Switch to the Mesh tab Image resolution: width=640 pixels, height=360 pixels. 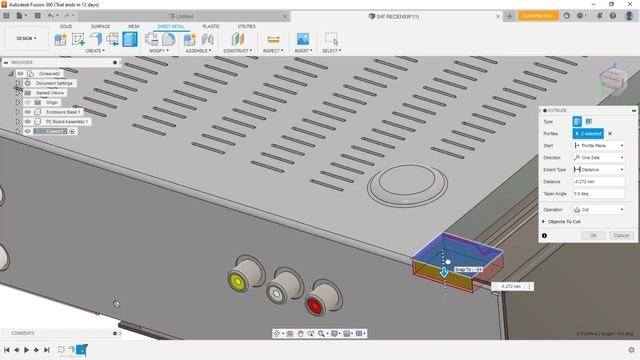[x=134, y=26]
